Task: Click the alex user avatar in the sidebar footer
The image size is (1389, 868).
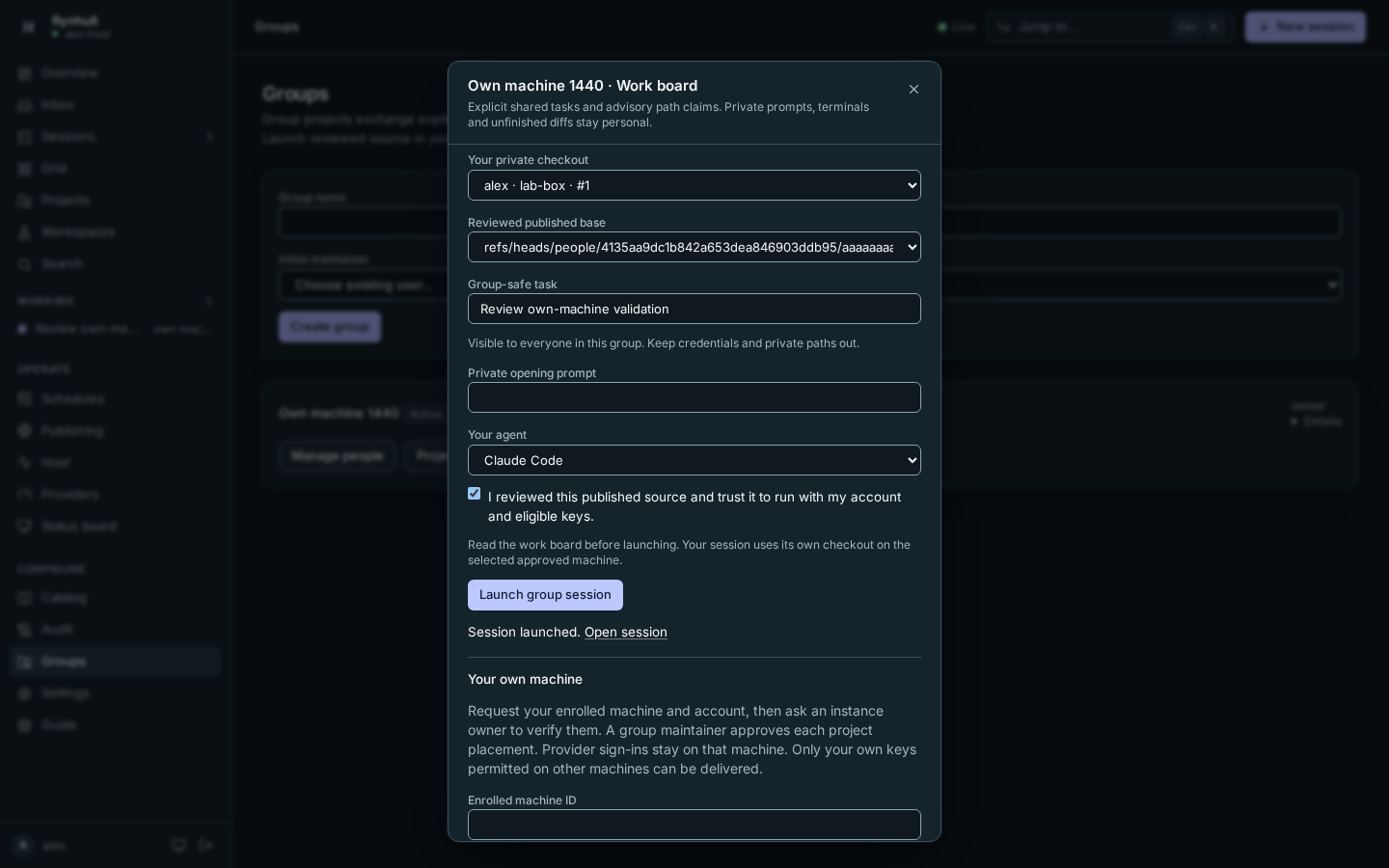Action: pos(24,846)
